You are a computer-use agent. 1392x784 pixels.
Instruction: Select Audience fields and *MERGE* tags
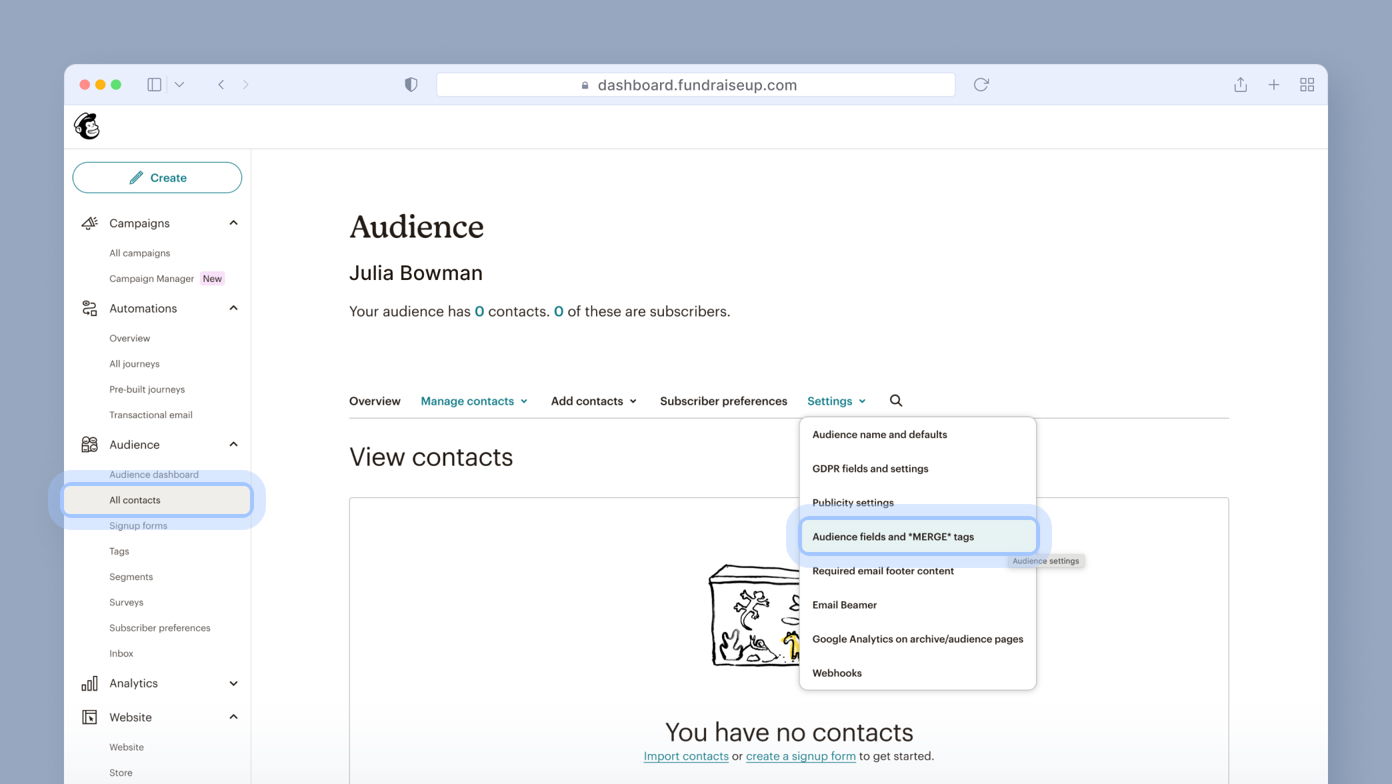[x=893, y=537]
